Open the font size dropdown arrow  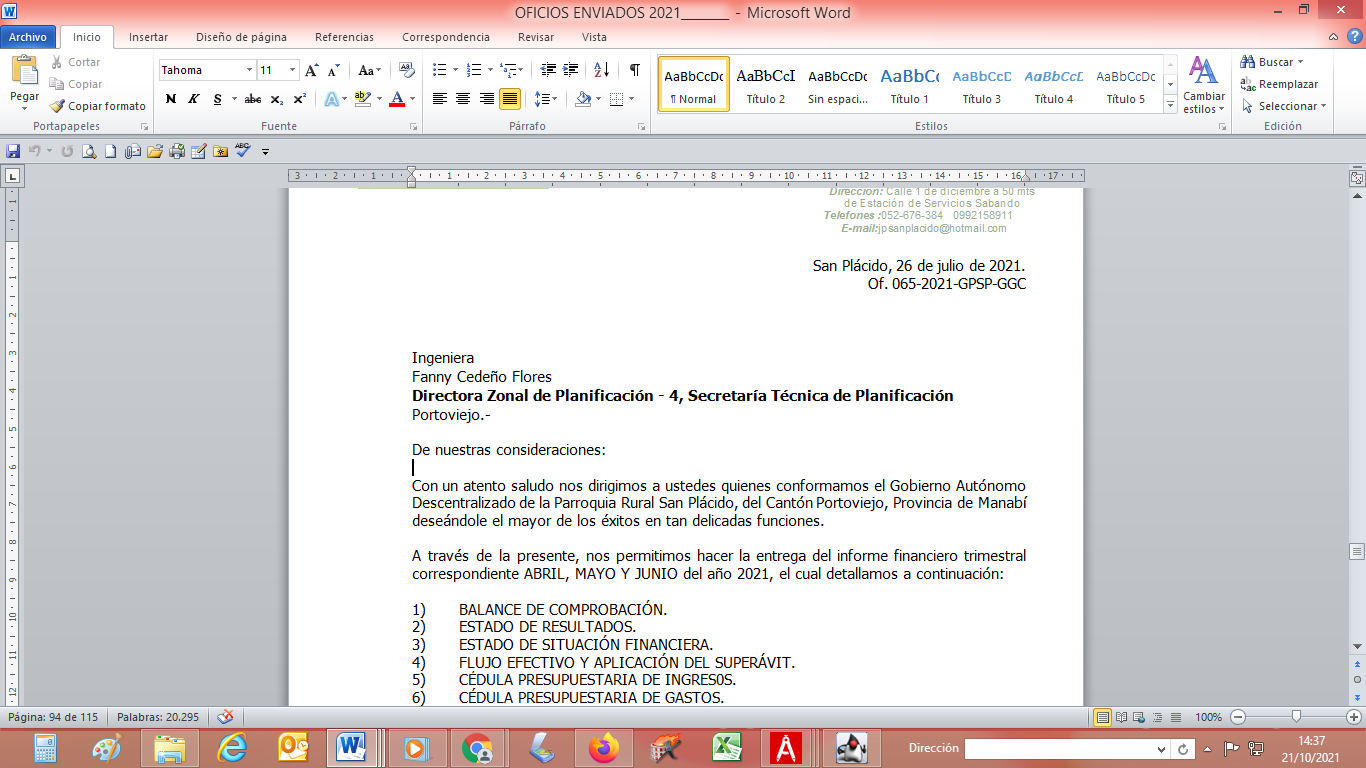coord(292,70)
